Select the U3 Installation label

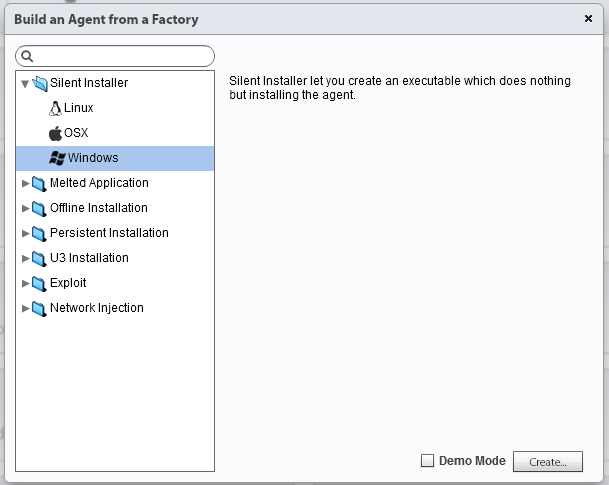[89, 258]
